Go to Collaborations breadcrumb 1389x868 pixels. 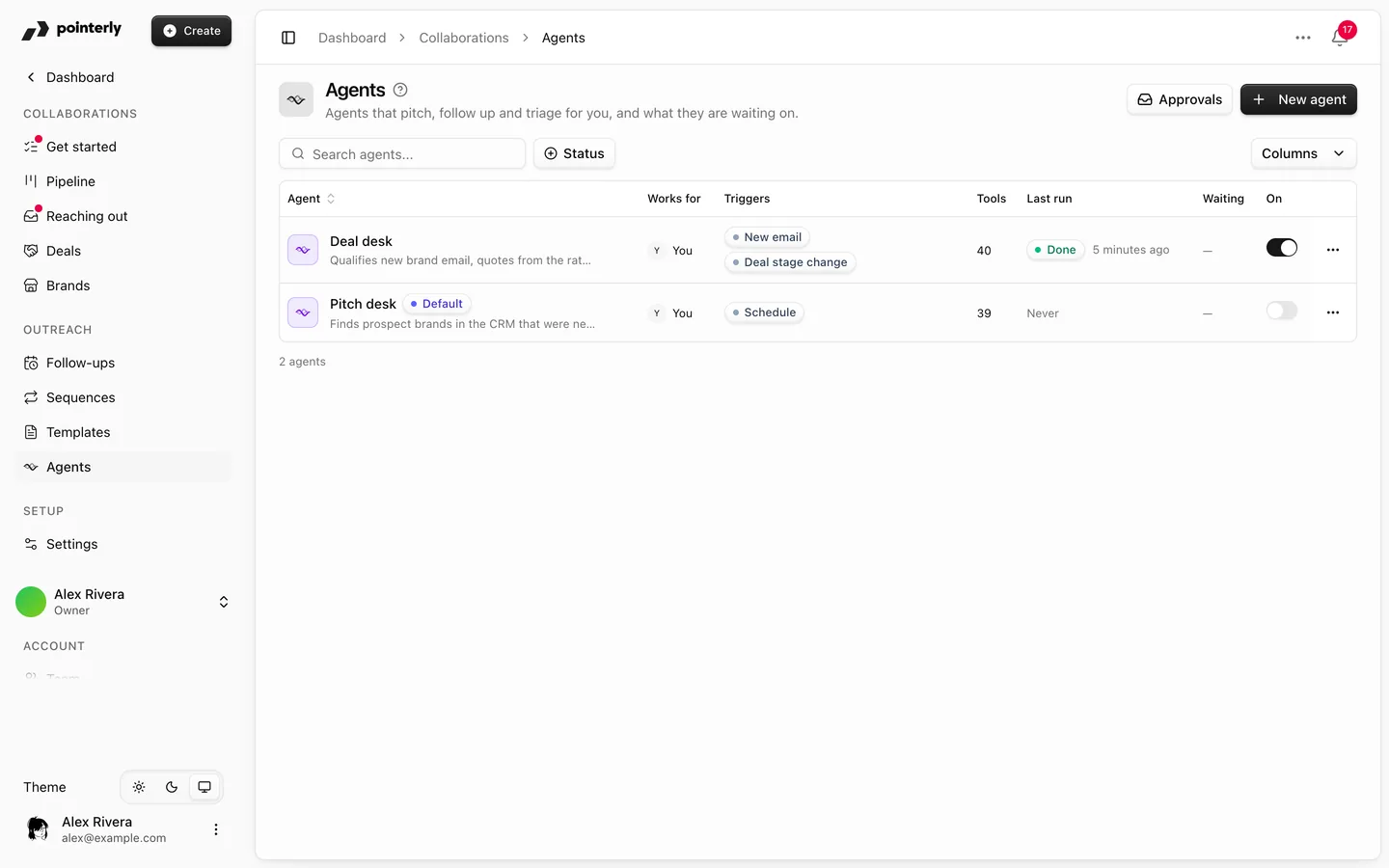pyautogui.click(x=464, y=38)
